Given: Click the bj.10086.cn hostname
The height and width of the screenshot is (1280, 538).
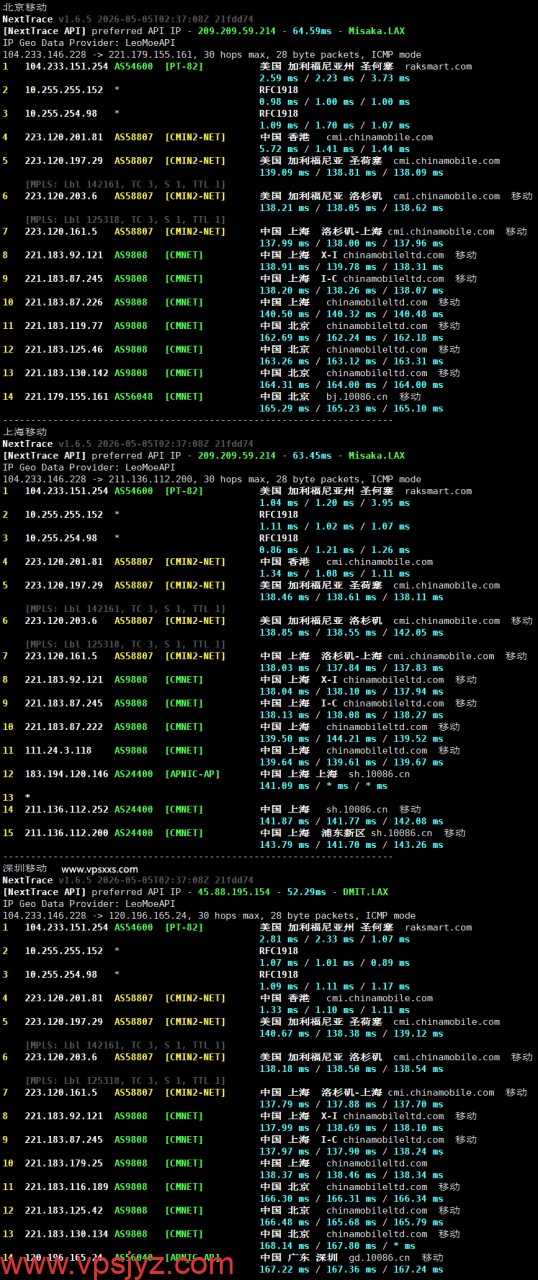Looking at the screenshot, I should (x=356, y=396).
